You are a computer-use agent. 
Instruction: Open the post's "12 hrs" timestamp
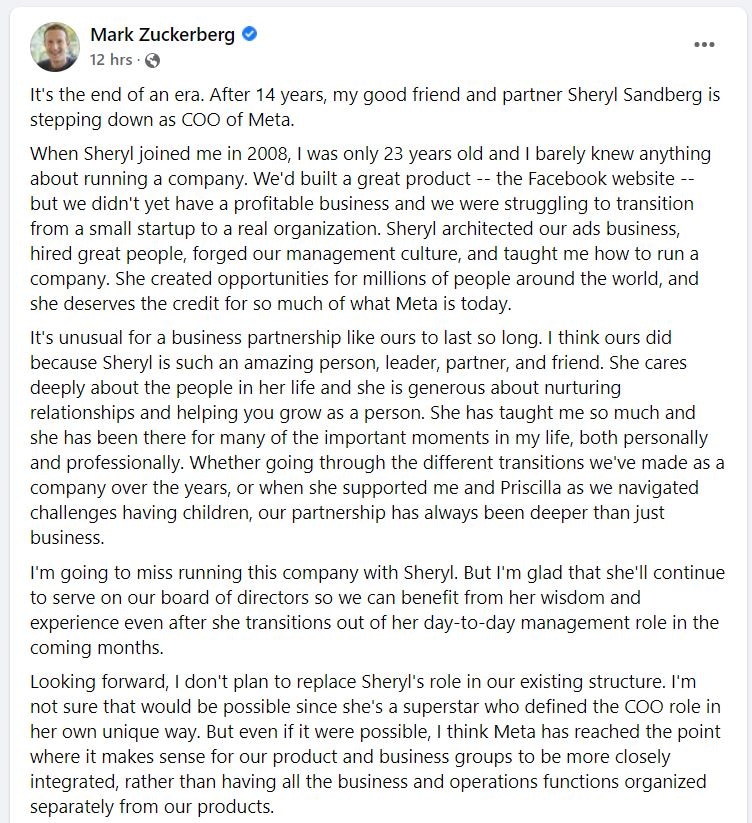[x=111, y=60]
